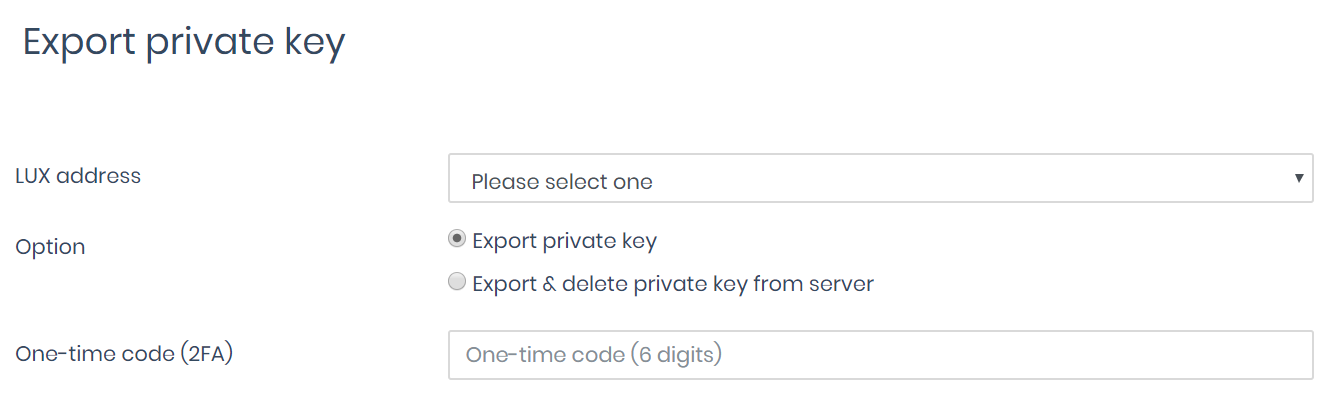Screen dimensions: 1329x416
Task: Select the 'Export private key' radio button
Action: tap(457, 239)
